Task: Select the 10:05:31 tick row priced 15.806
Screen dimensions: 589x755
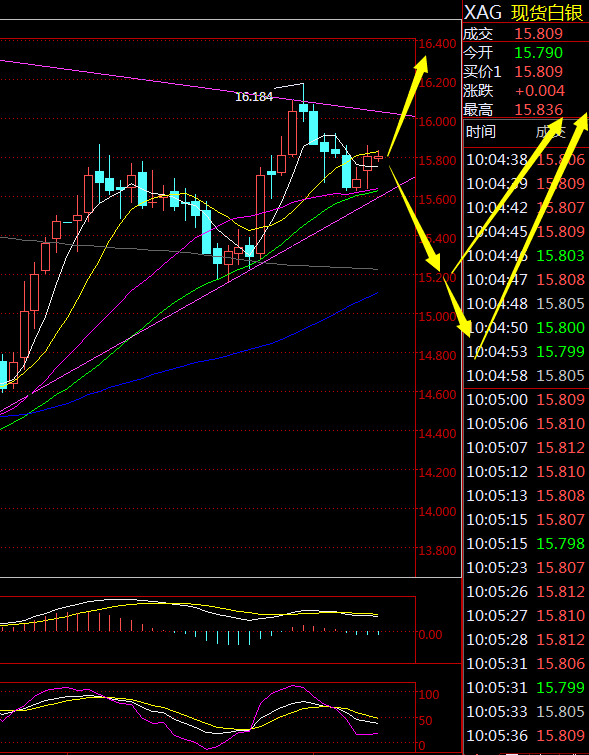Action: [525, 664]
